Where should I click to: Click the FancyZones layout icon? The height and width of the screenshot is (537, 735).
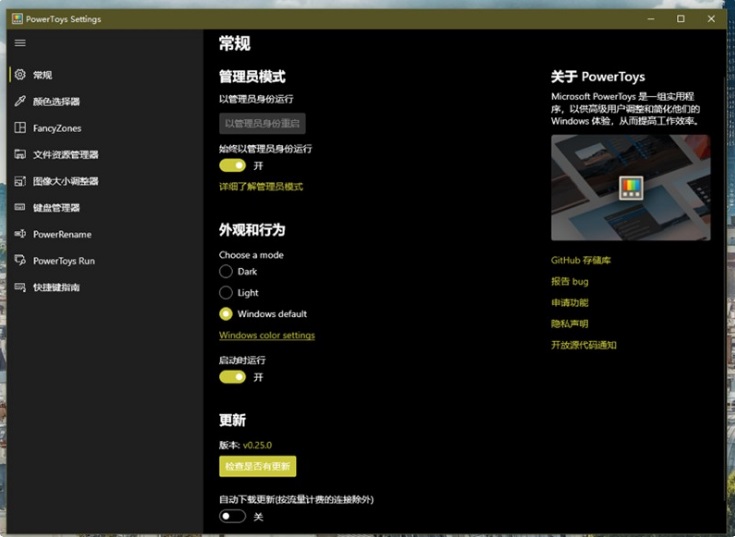tap(20, 127)
